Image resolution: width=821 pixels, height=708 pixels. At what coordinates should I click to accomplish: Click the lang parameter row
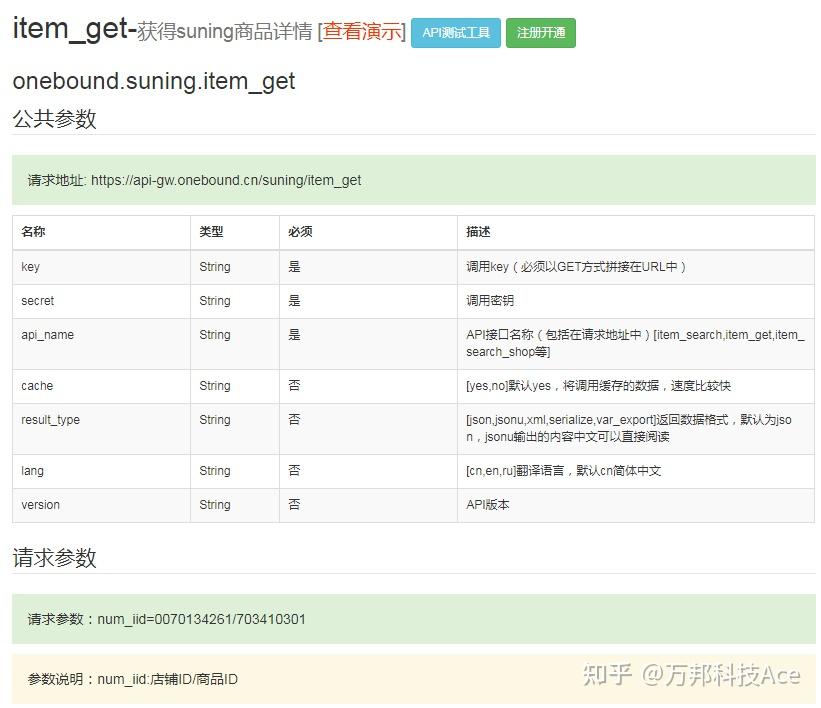tap(29, 470)
